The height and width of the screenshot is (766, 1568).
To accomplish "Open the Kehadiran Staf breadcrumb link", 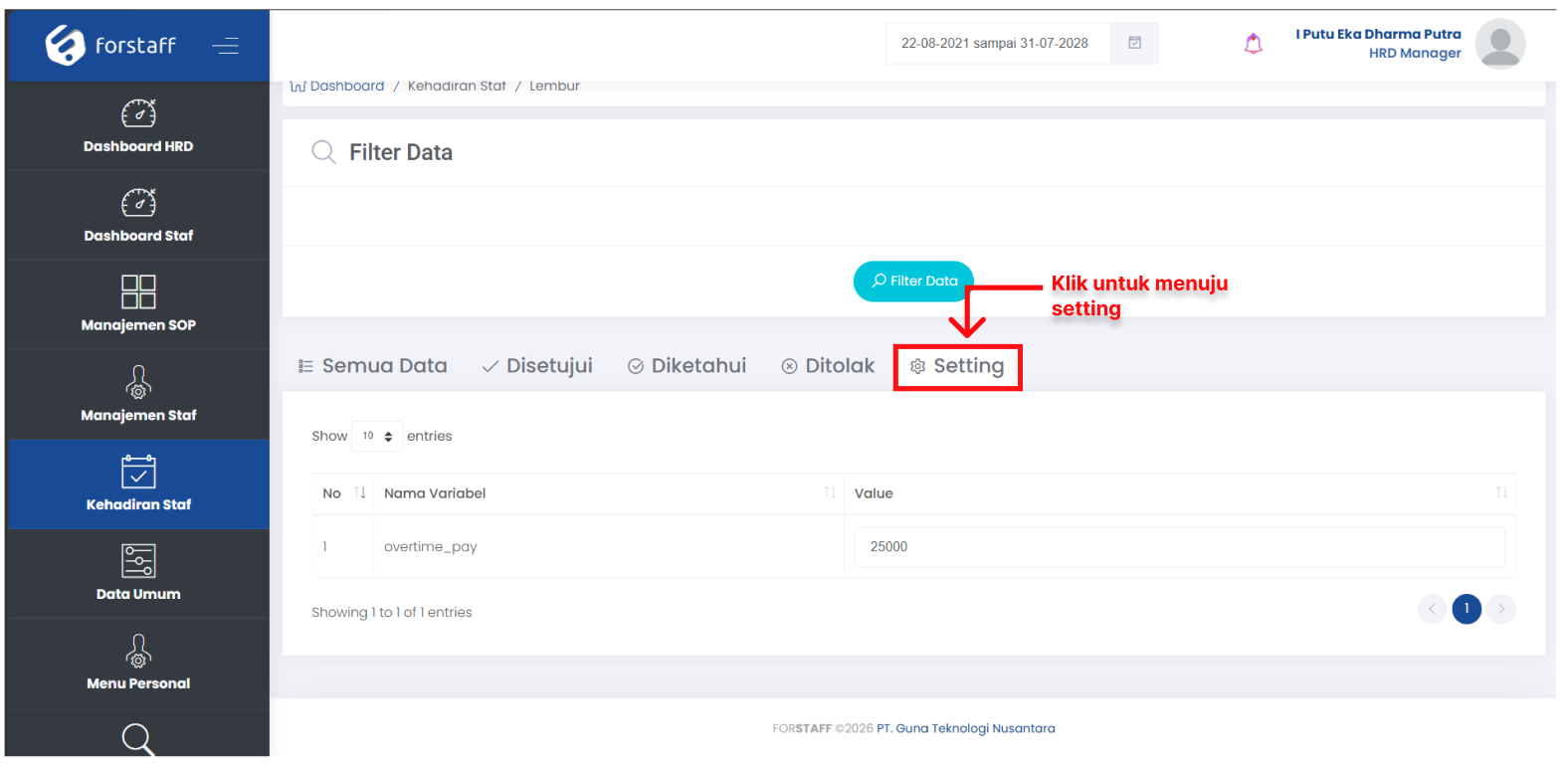I will 457,87.
